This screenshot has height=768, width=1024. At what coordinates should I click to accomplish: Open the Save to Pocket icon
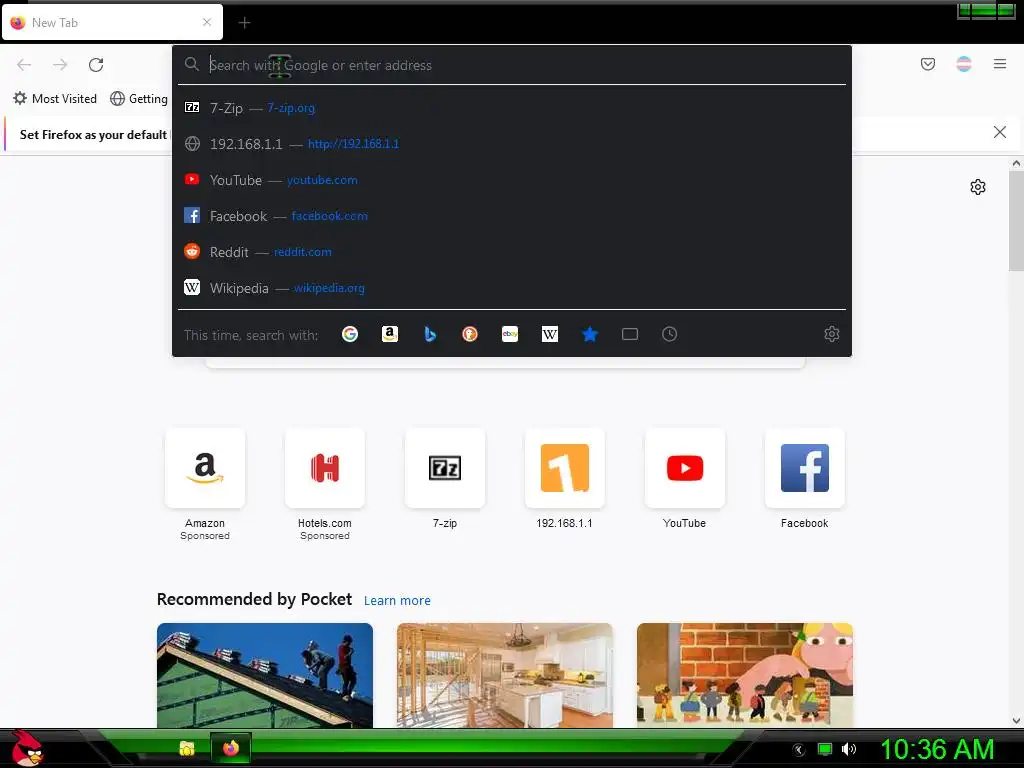[x=927, y=64]
